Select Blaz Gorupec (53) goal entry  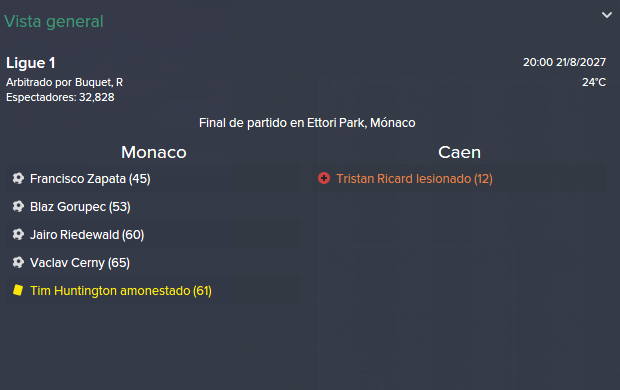point(80,207)
